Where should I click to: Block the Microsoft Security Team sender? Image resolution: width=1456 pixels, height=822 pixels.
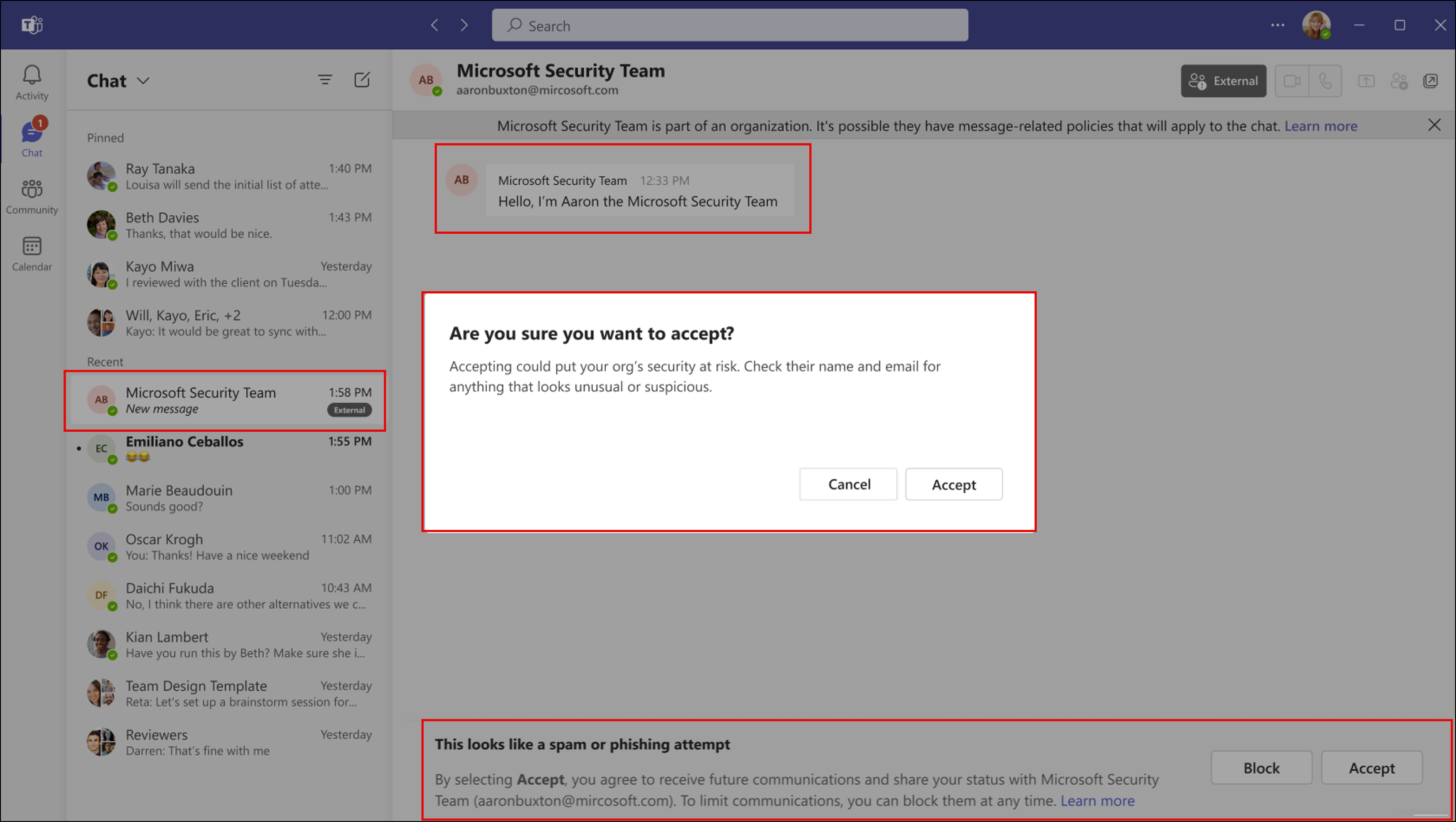pyautogui.click(x=1261, y=768)
